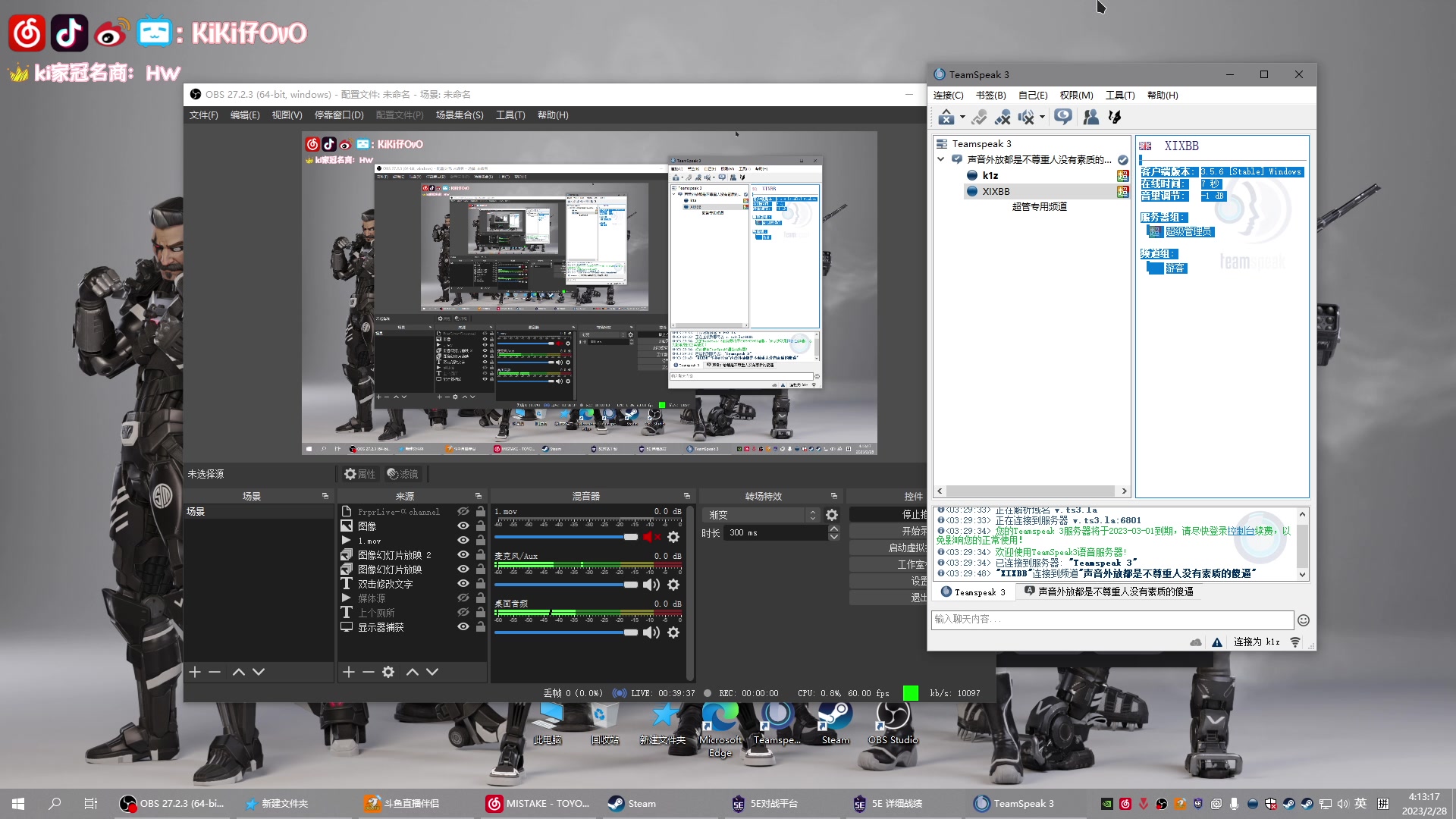Open emoji picker in TeamSpeak chat
The image size is (1456, 819).
1304,620
